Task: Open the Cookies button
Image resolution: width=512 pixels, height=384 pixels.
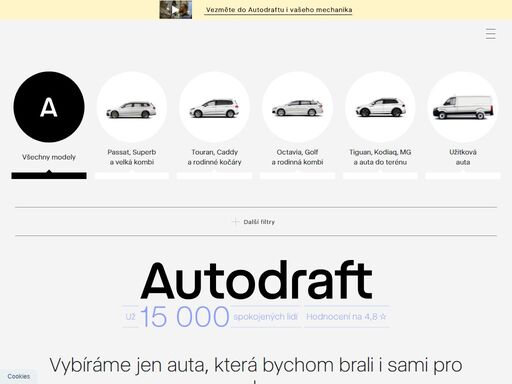Action: pyautogui.click(x=19, y=376)
